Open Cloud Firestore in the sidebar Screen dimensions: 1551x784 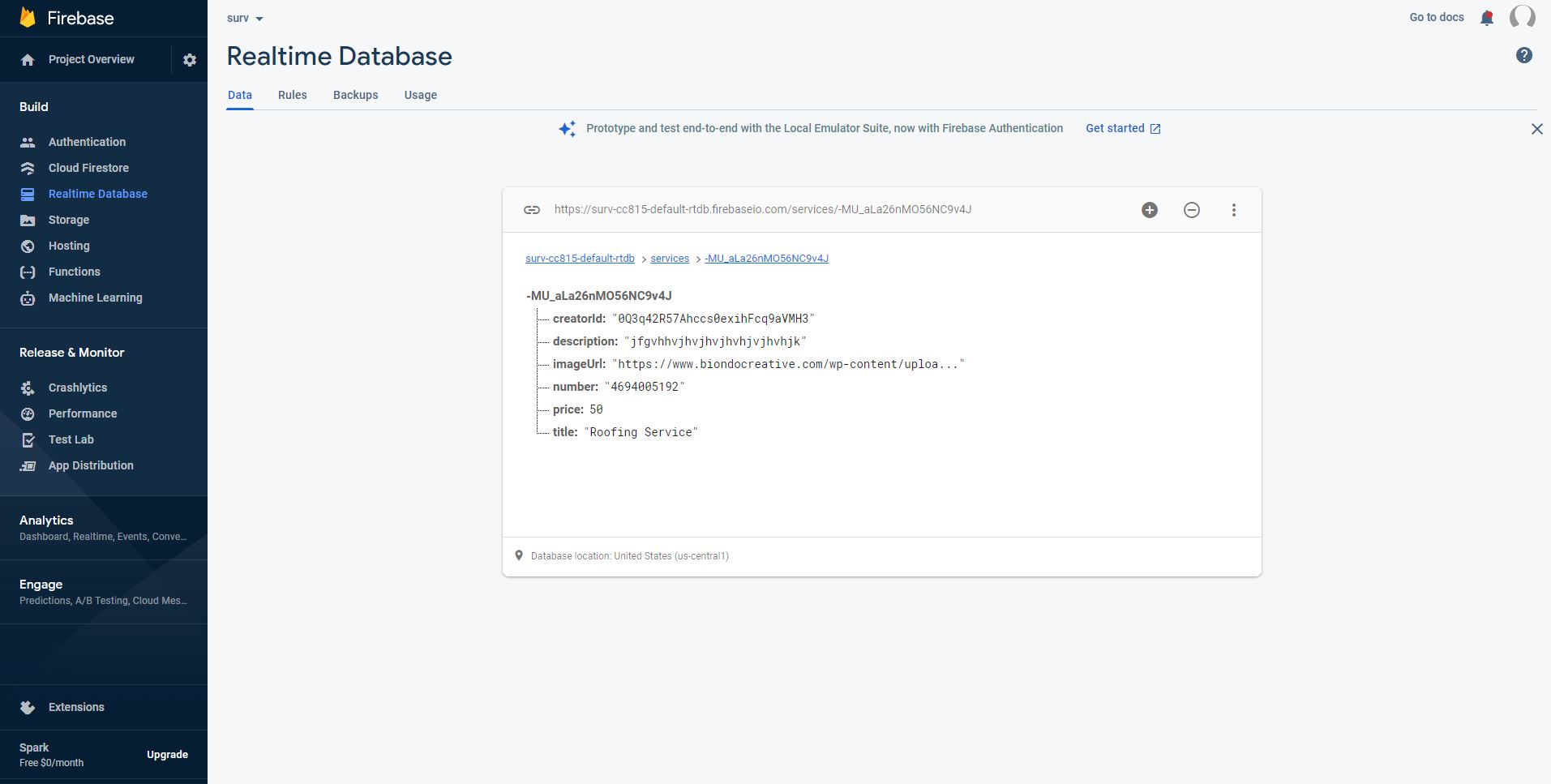pyautogui.click(x=89, y=168)
